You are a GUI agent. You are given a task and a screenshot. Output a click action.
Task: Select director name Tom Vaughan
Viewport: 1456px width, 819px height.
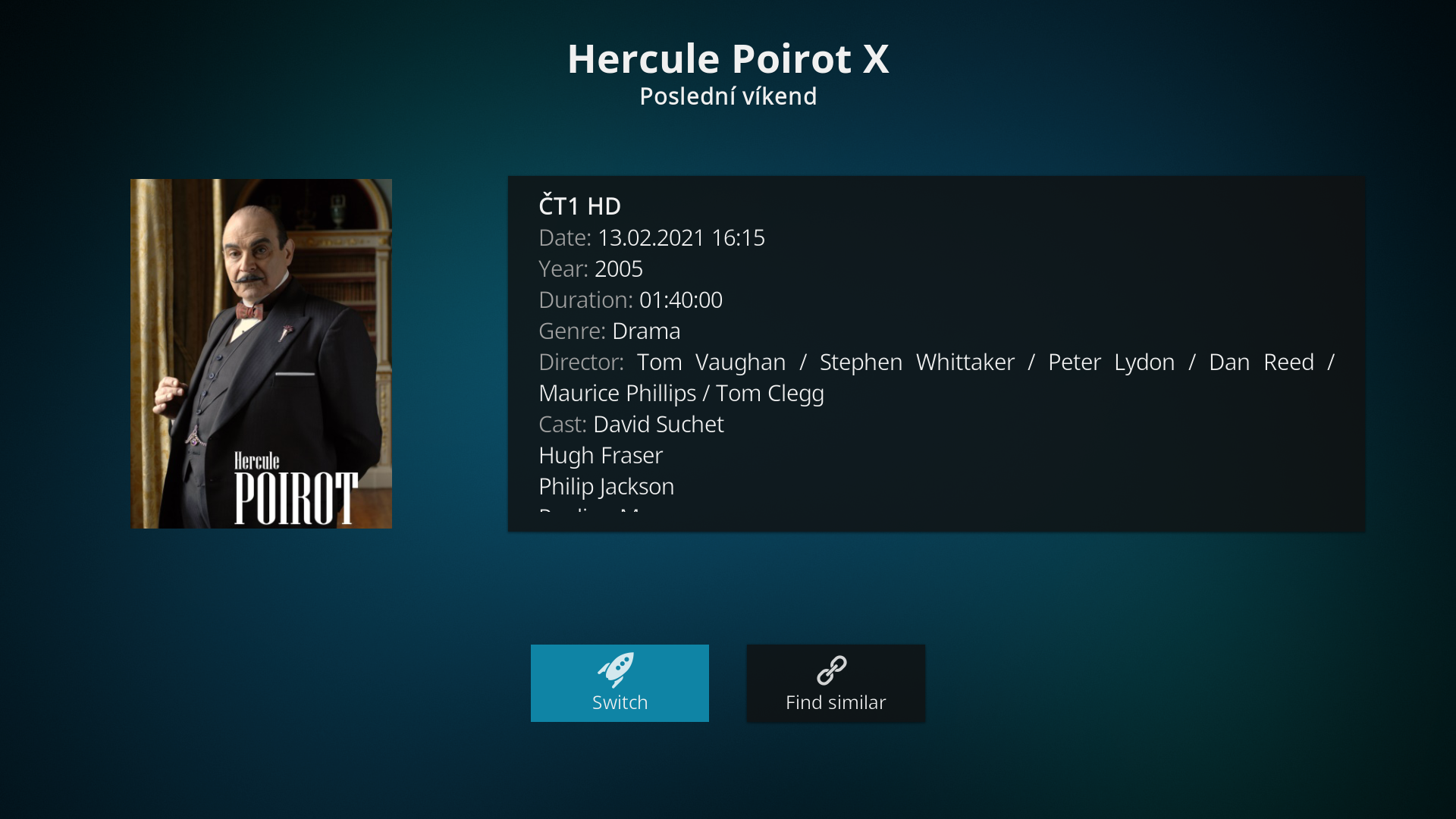pyautogui.click(x=711, y=362)
